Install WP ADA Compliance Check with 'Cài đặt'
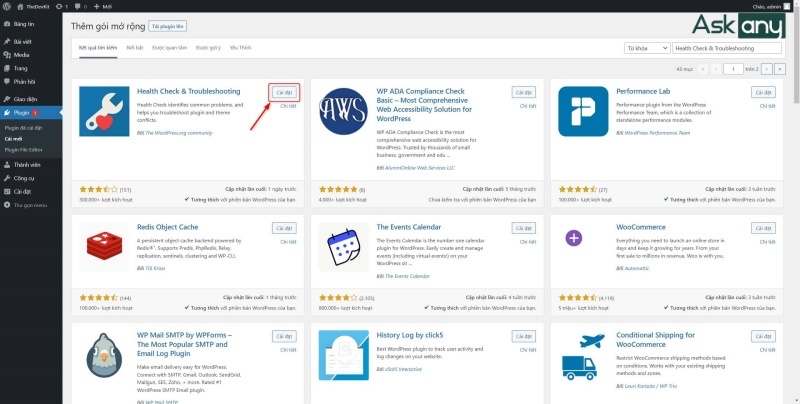The image size is (800, 404). [523, 92]
